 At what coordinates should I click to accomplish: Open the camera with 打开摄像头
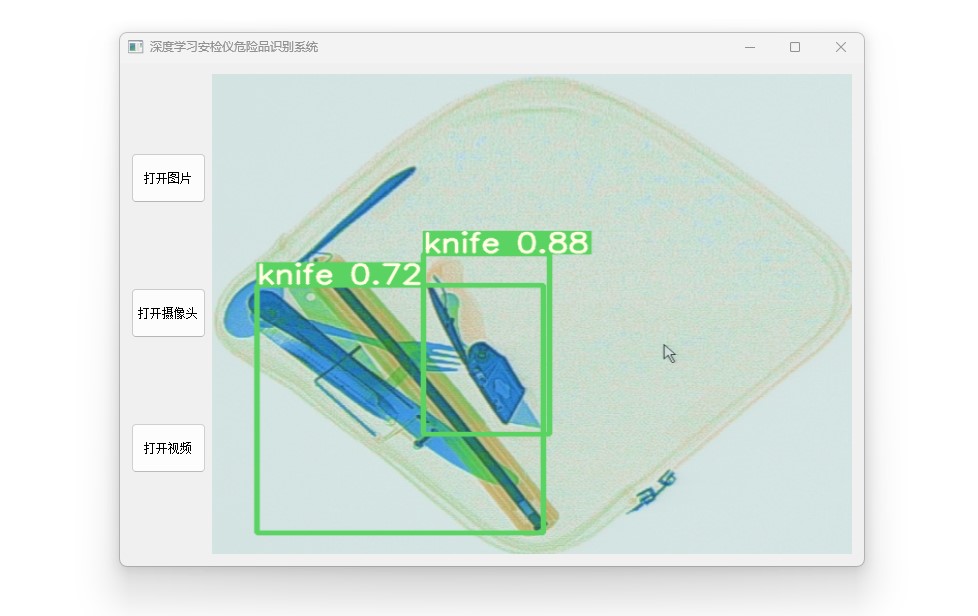[168, 313]
